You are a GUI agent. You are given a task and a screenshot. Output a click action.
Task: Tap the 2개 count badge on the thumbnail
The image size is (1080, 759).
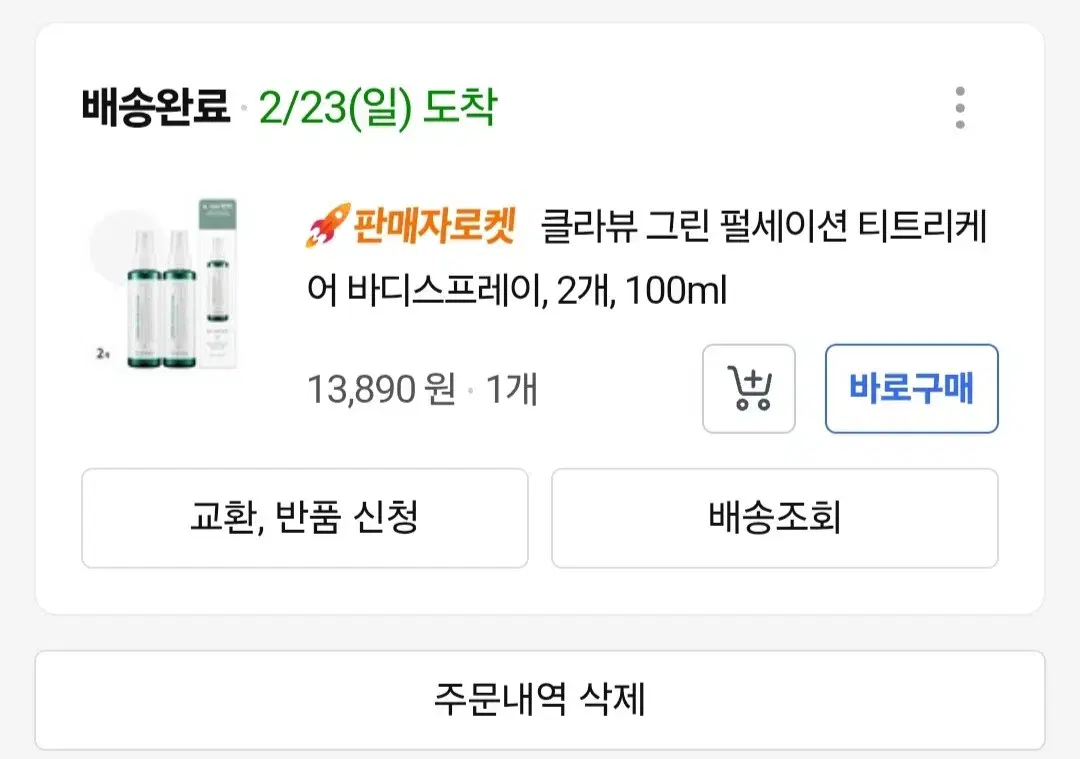tap(103, 353)
